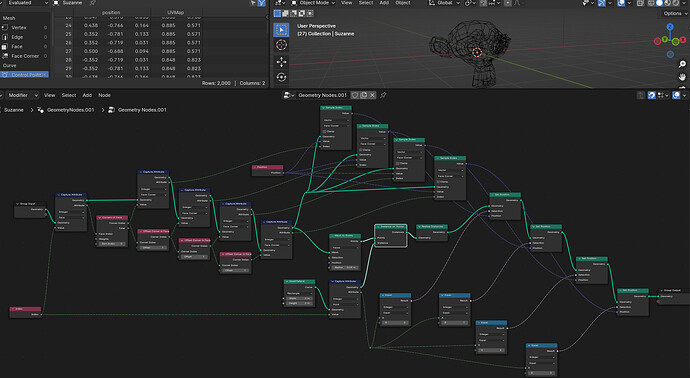Click the UVMap column header in spreadsheet
This screenshot has height=378, width=690.
coord(176,13)
